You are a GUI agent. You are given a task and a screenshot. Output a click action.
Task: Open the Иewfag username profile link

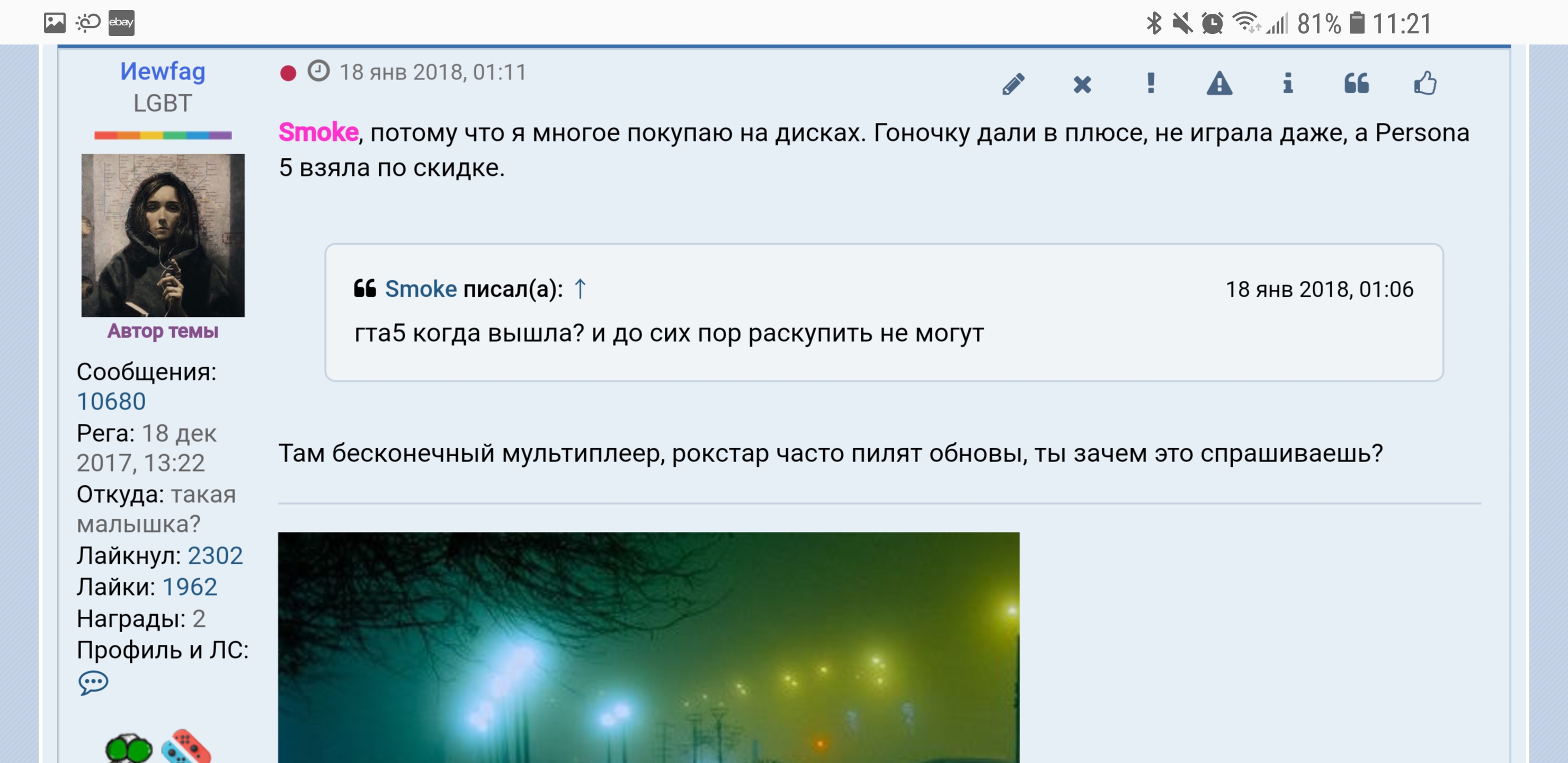click(163, 71)
